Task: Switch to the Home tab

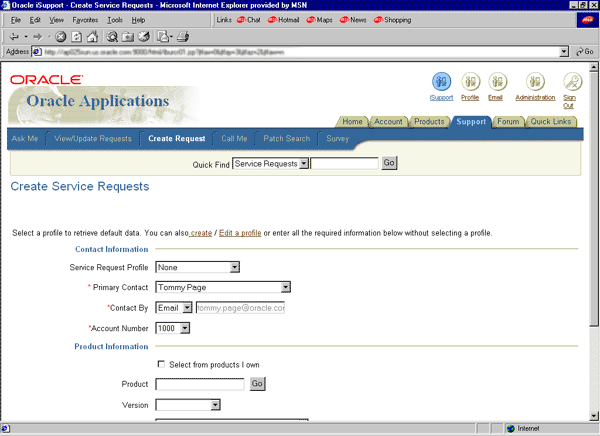Action: tap(352, 122)
